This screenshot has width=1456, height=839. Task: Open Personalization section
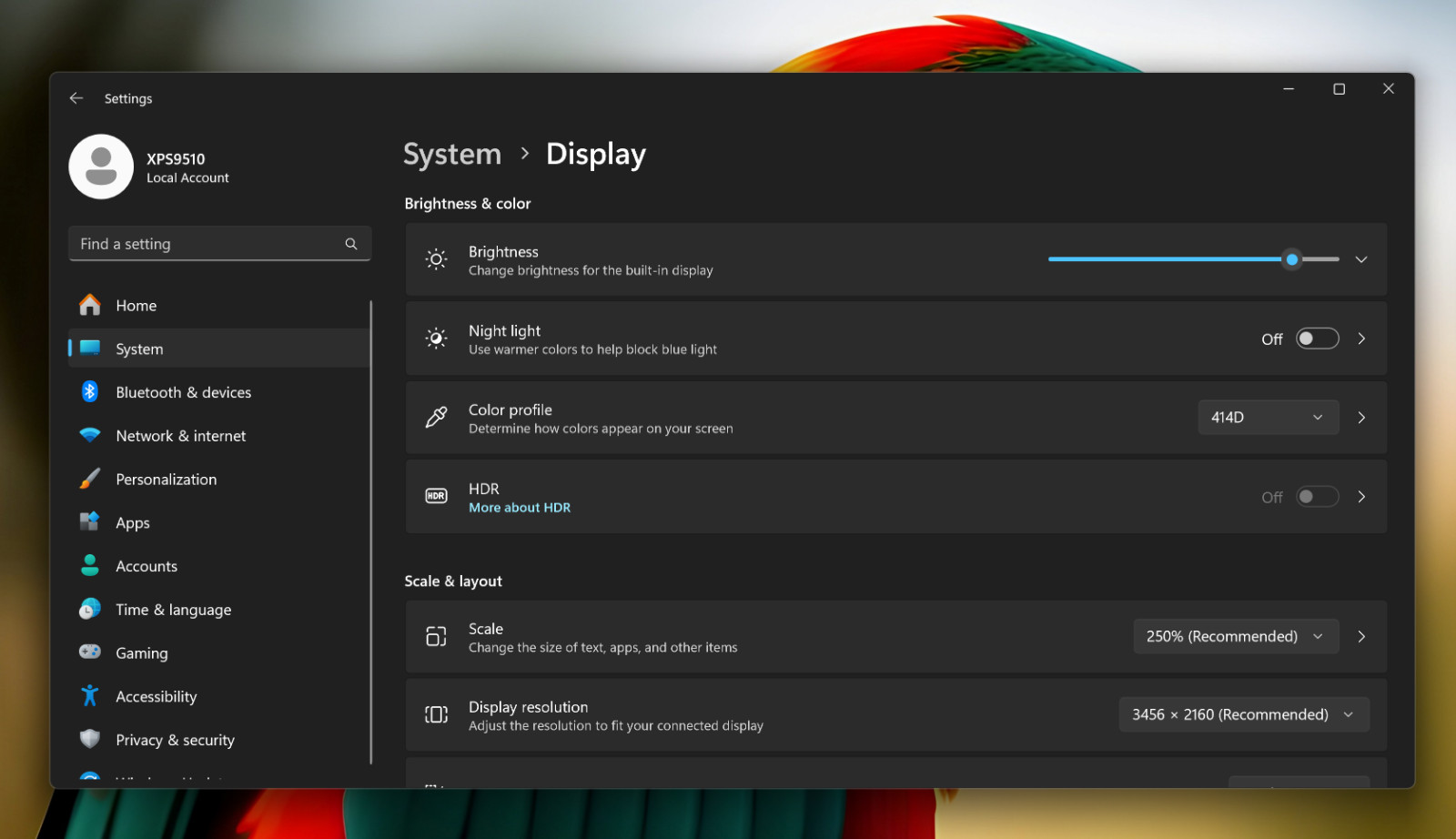click(x=219, y=480)
